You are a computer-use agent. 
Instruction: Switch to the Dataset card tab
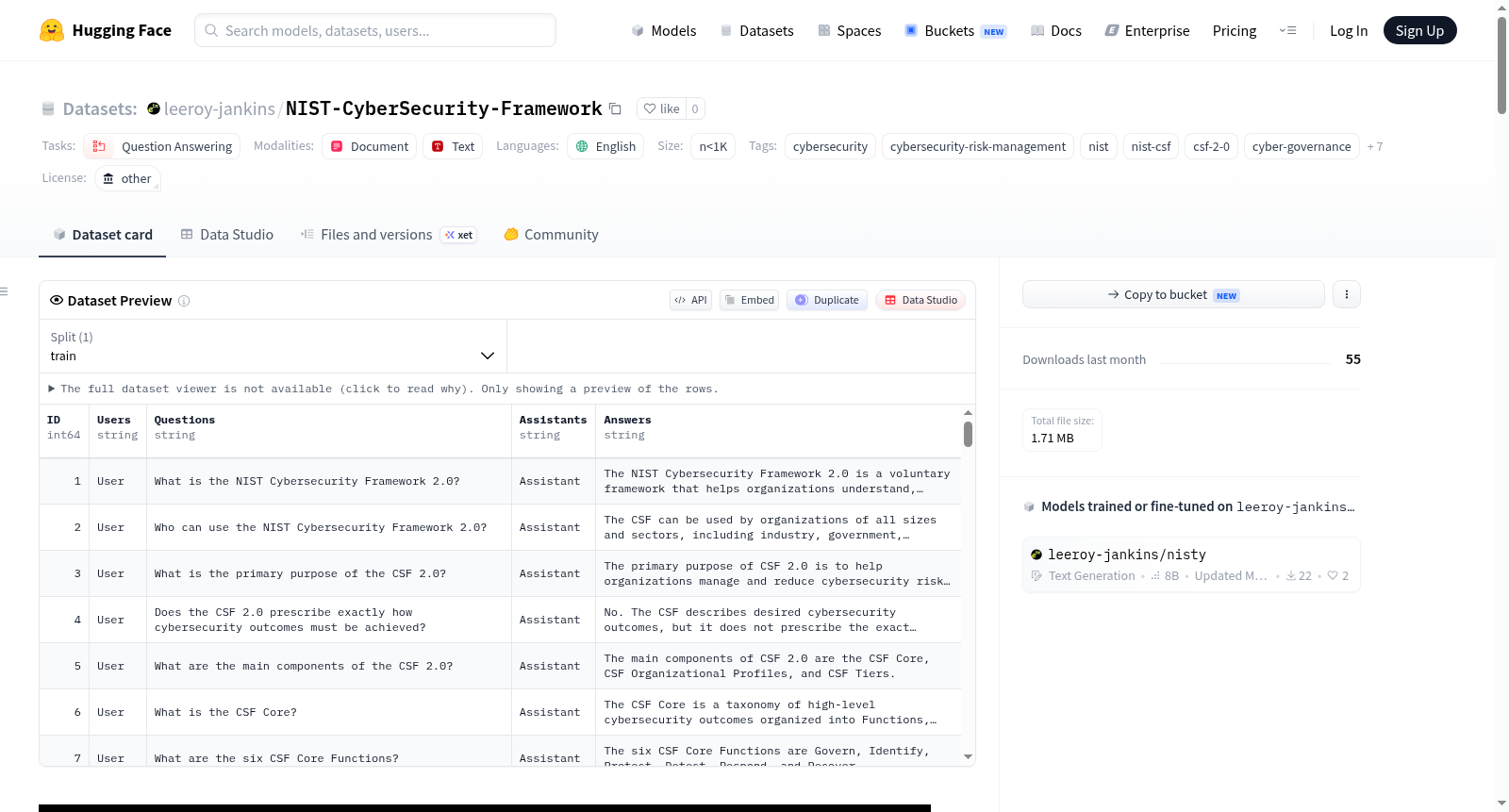[x=103, y=235]
